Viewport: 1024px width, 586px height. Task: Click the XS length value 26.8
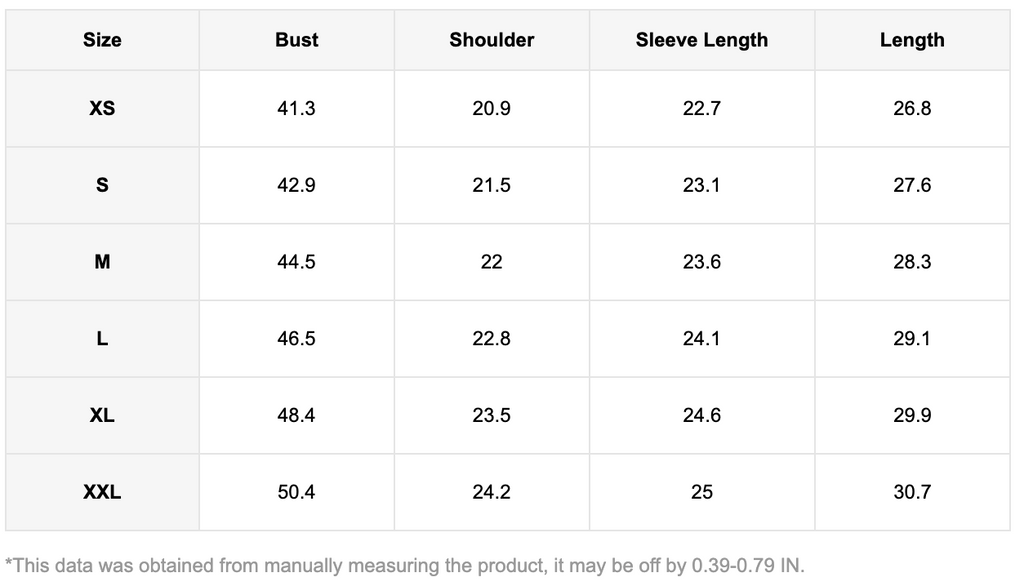911,108
